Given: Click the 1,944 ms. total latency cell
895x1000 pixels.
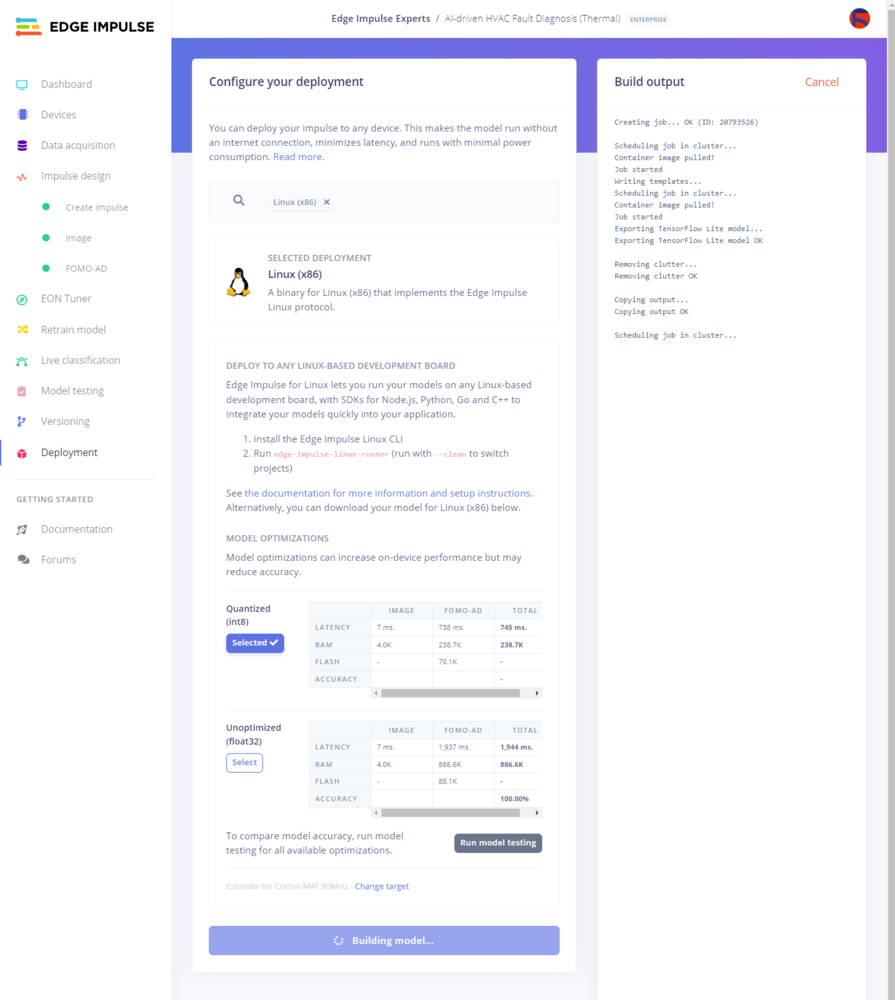Looking at the screenshot, I should [517, 747].
